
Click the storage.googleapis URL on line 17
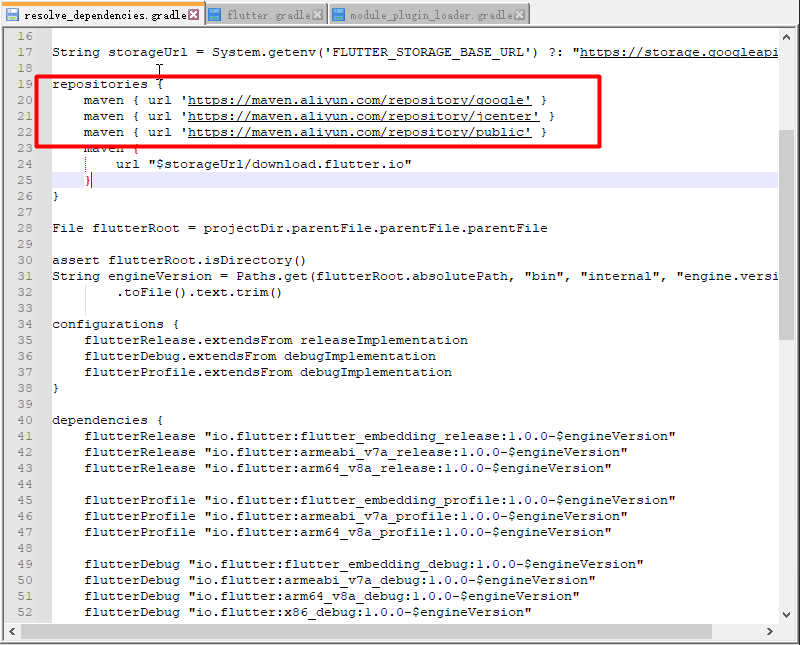[678, 52]
